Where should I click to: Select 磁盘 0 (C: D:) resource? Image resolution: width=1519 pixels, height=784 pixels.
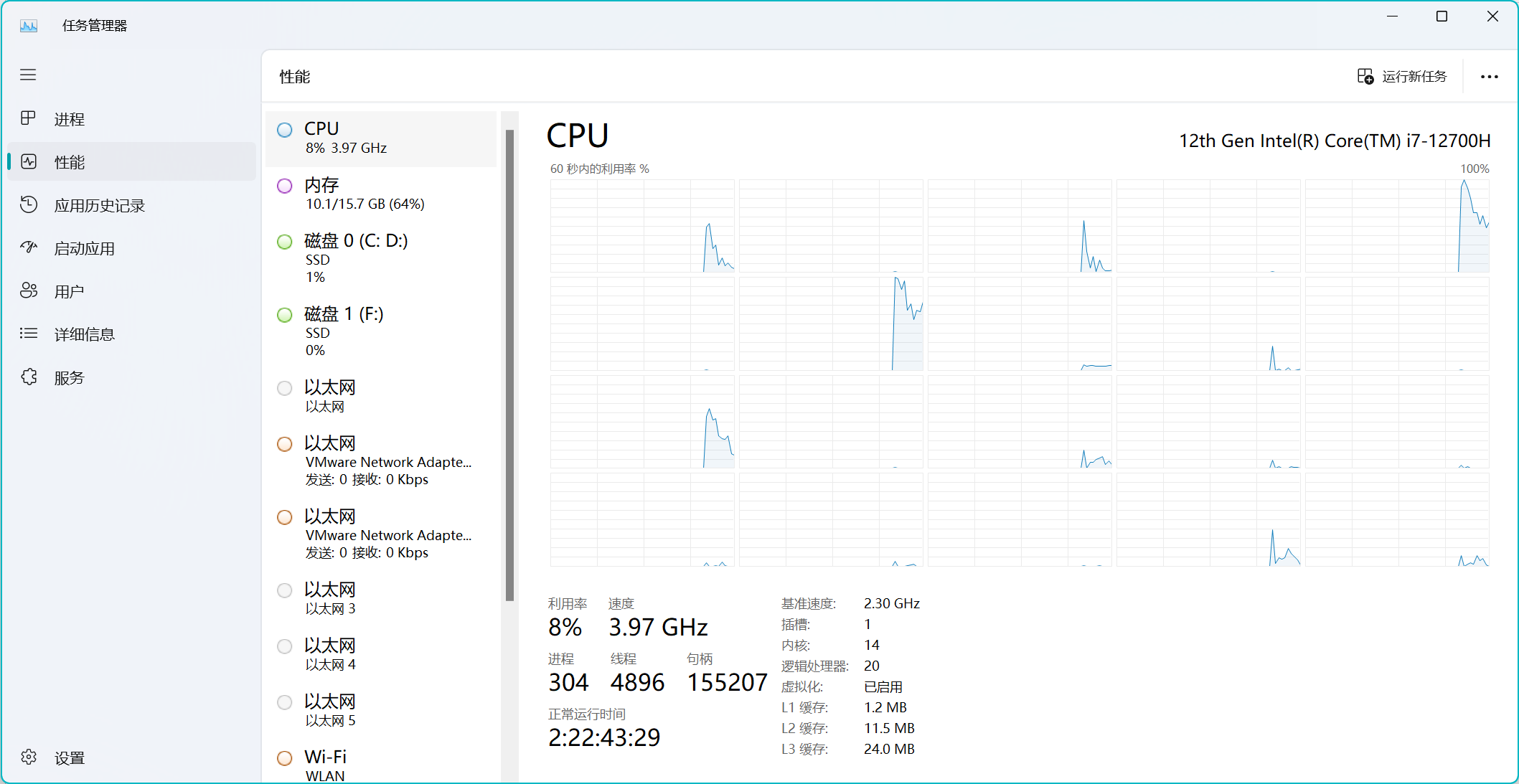click(x=381, y=258)
